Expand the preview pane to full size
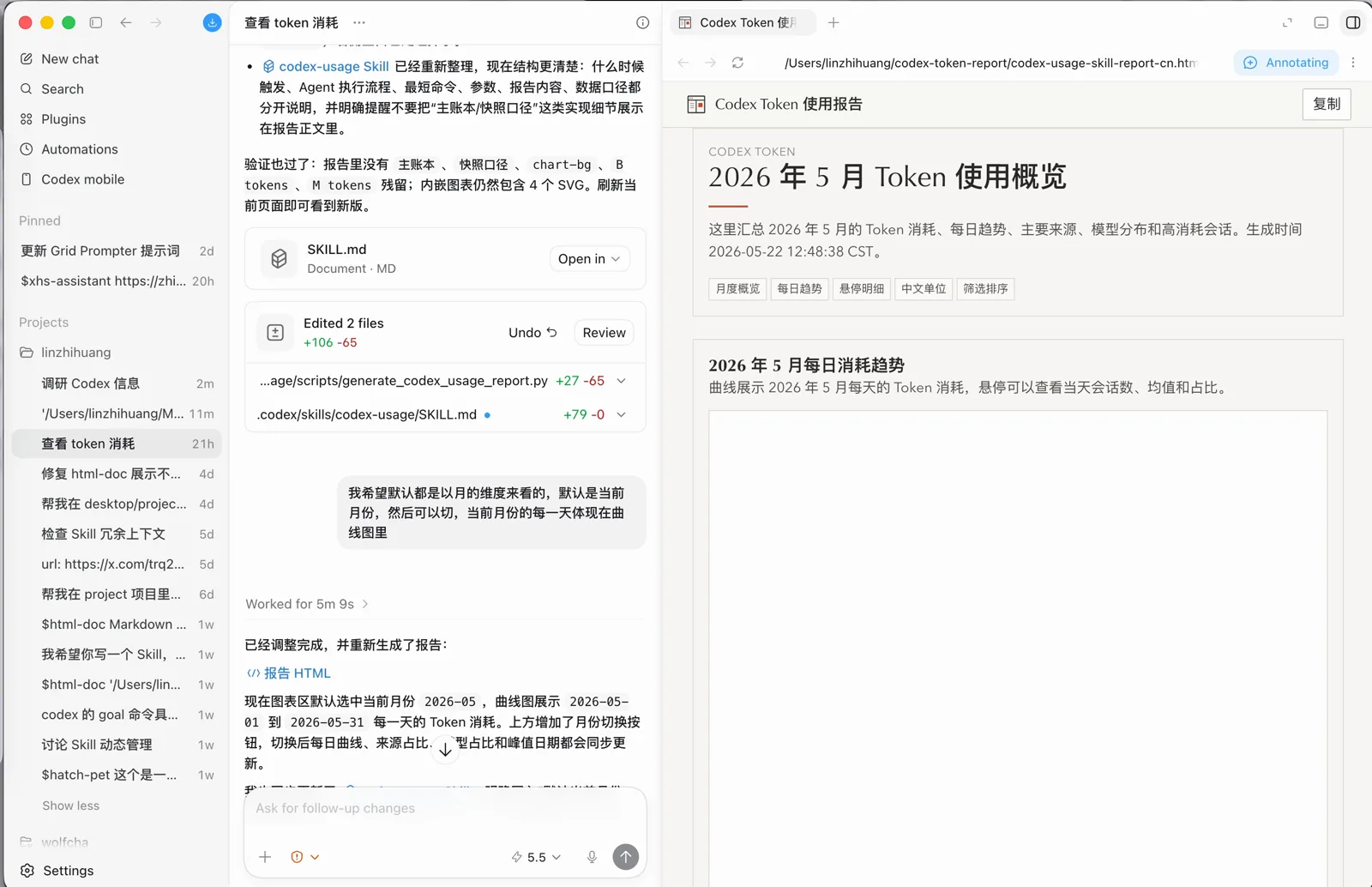This screenshot has width=1372, height=887. point(1287,22)
